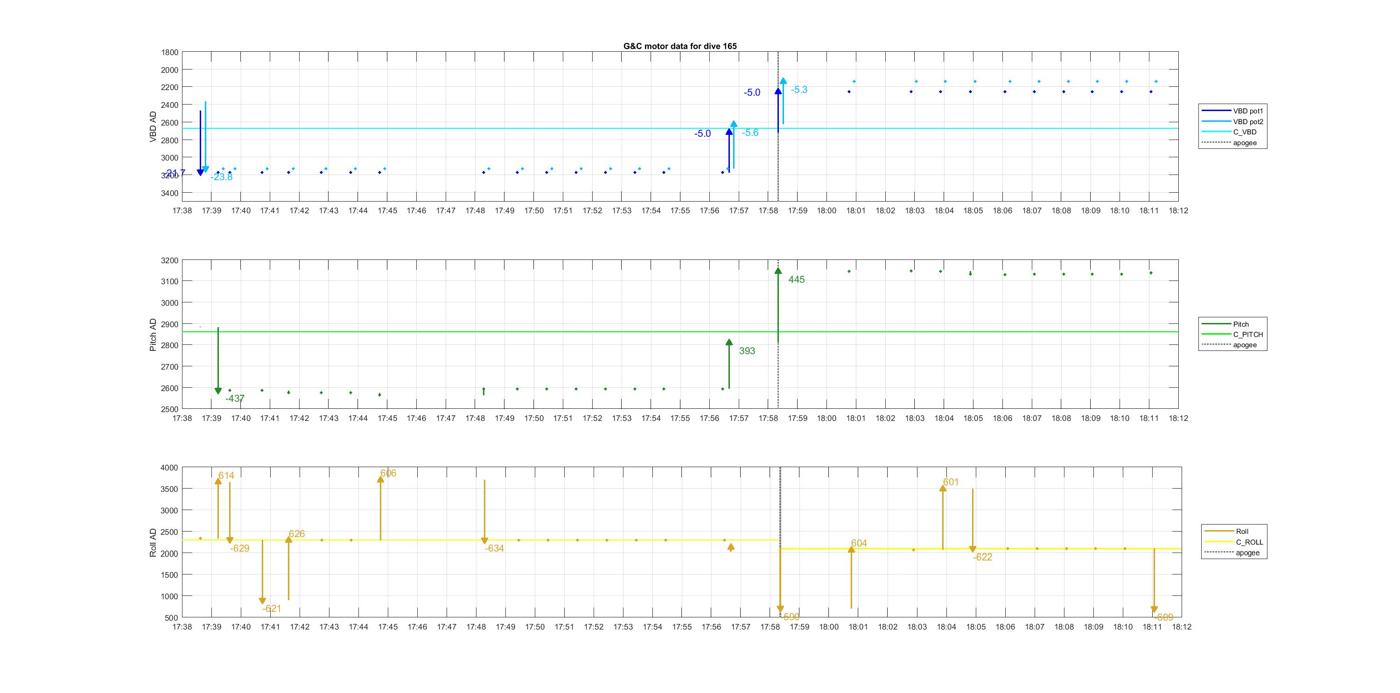This screenshot has height=693, width=1400.
Task: Click the '-5.0' label left of '-5.3'
Action: pyautogui.click(x=752, y=93)
